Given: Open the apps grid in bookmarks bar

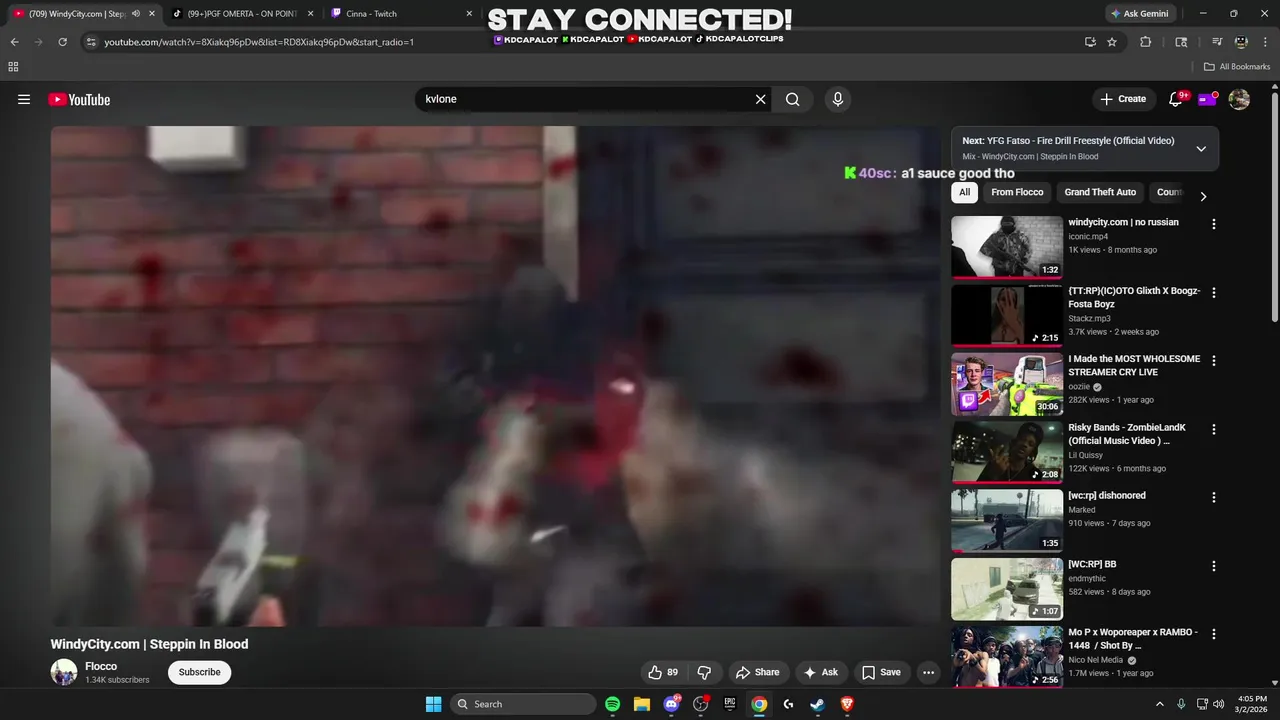Looking at the screenshot, I should [13, 67].
